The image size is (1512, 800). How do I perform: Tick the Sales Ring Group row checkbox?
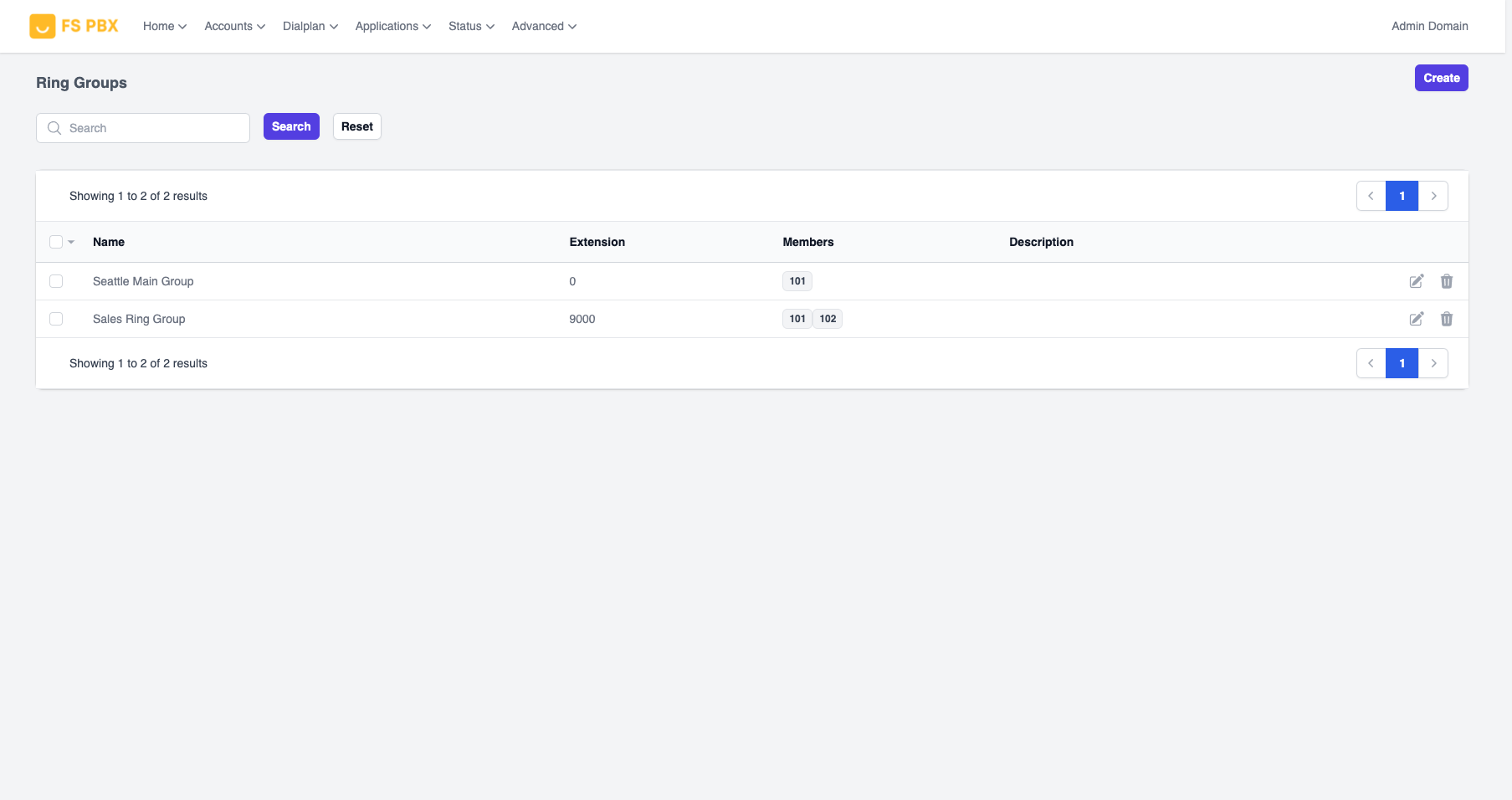(x=56, y=319)
